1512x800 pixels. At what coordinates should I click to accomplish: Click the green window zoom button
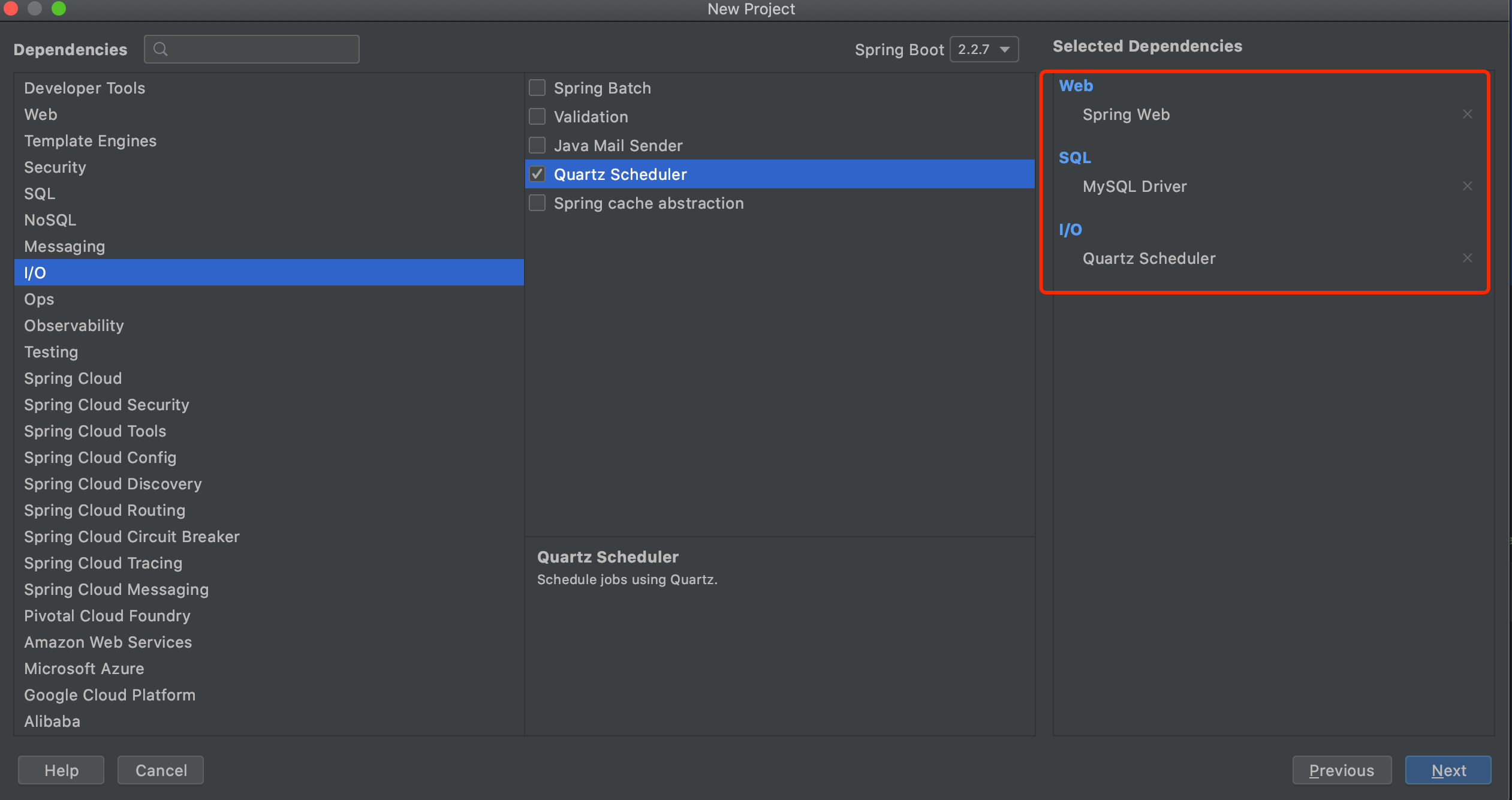59,8
